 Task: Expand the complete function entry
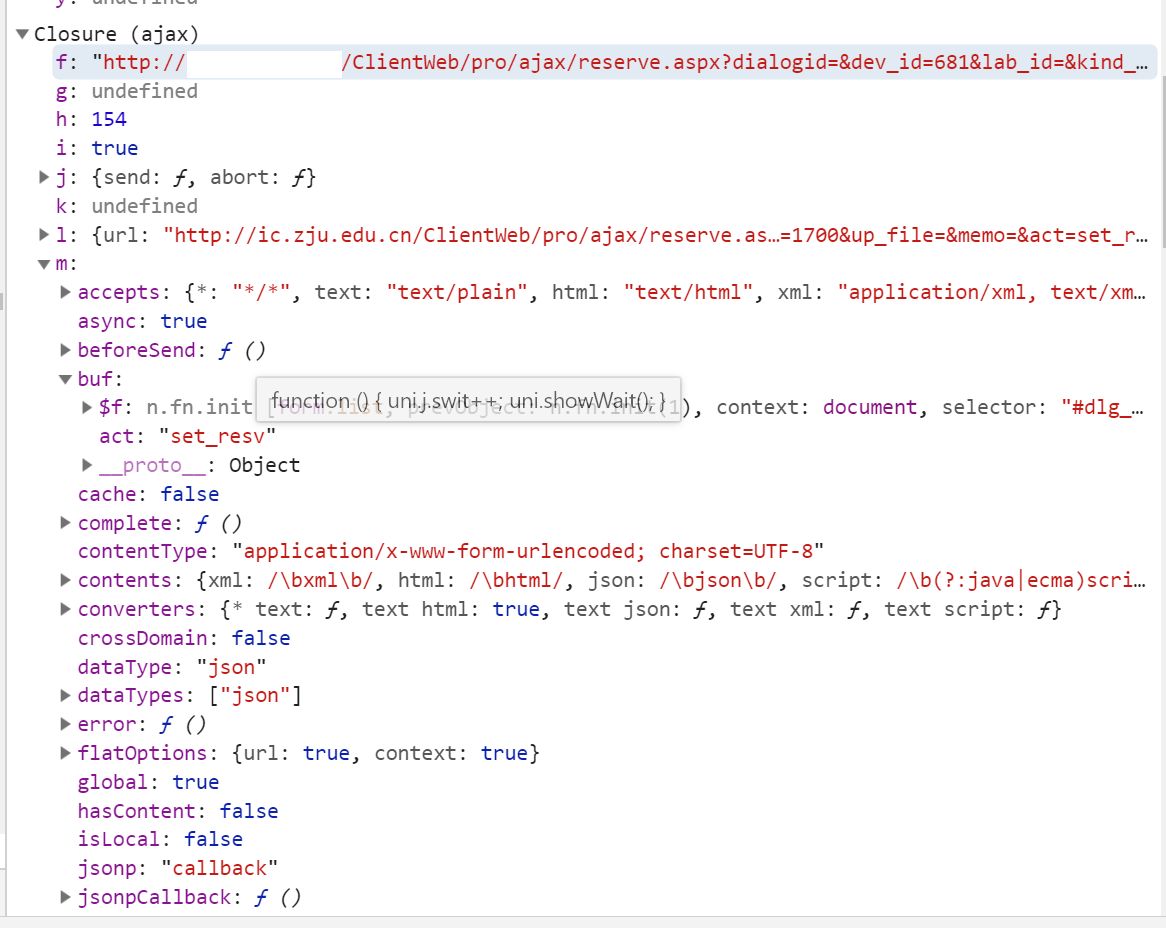pos(66,523)
